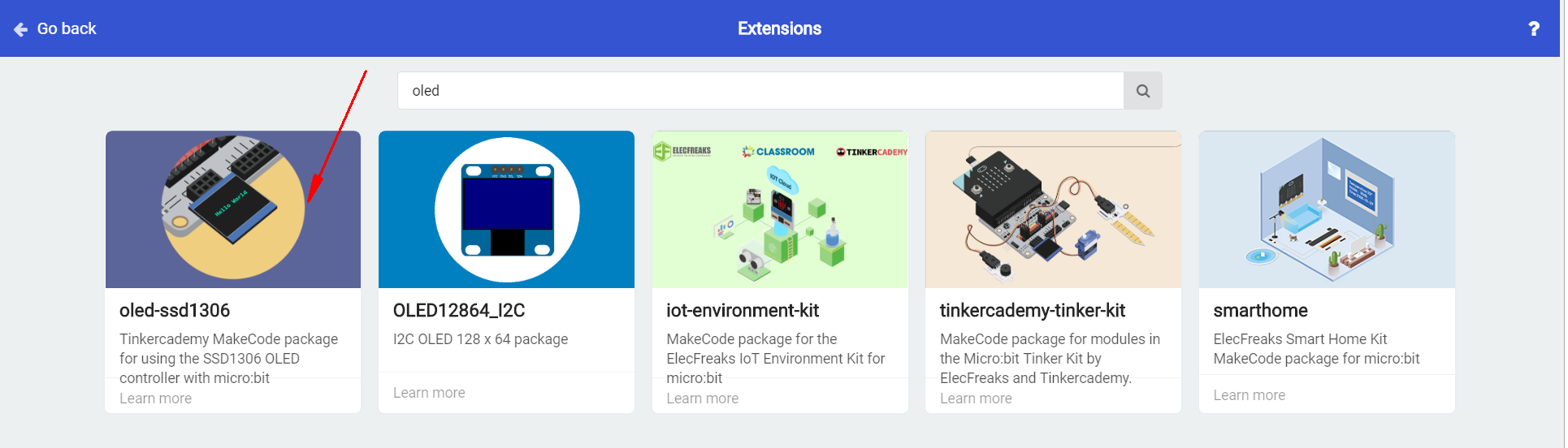Open Learn more for OLED12864_I2C
This screenshot has height=448, width=1568.
click(x=429, y=393)
